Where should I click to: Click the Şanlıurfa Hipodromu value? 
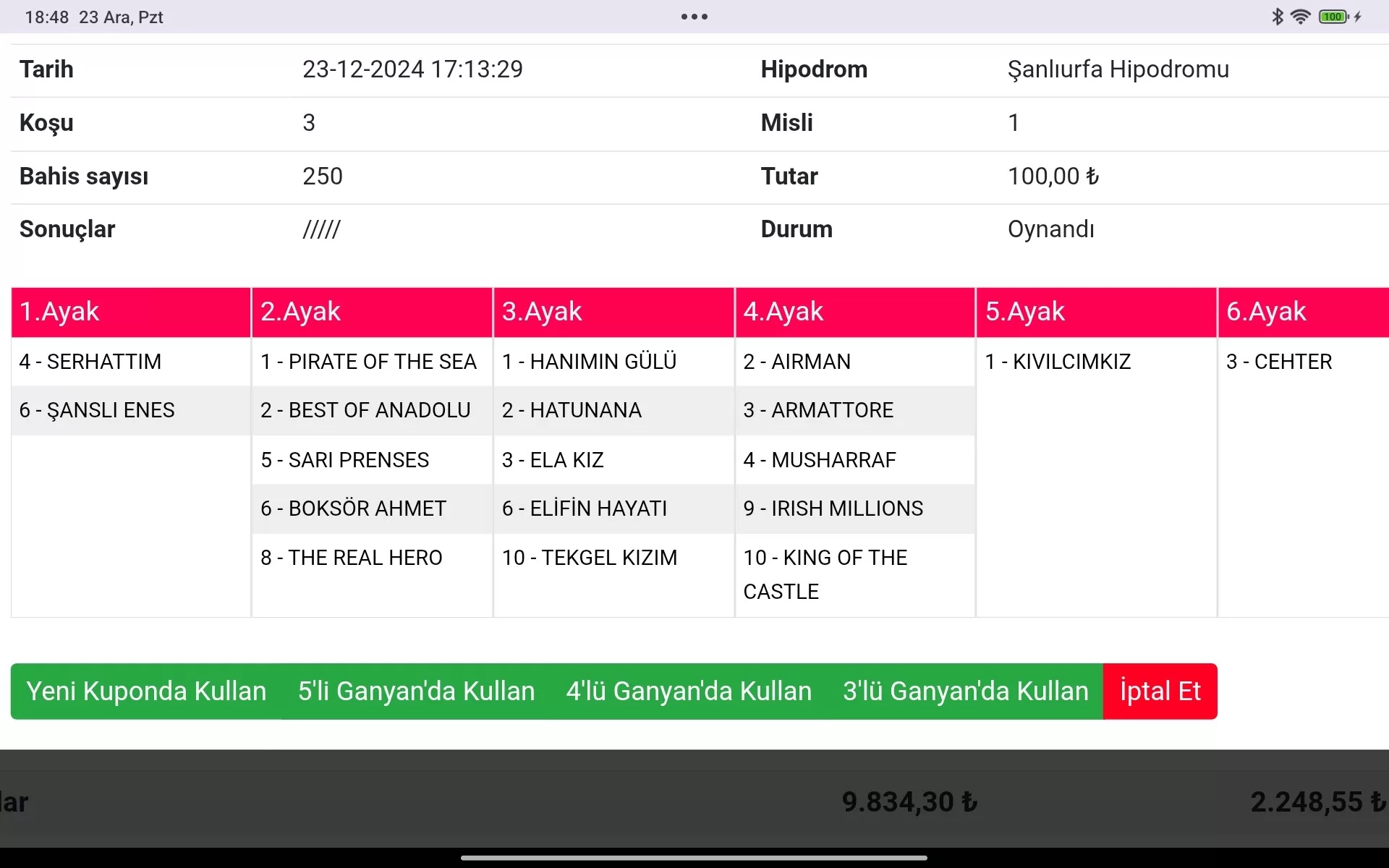(1118, 69)
